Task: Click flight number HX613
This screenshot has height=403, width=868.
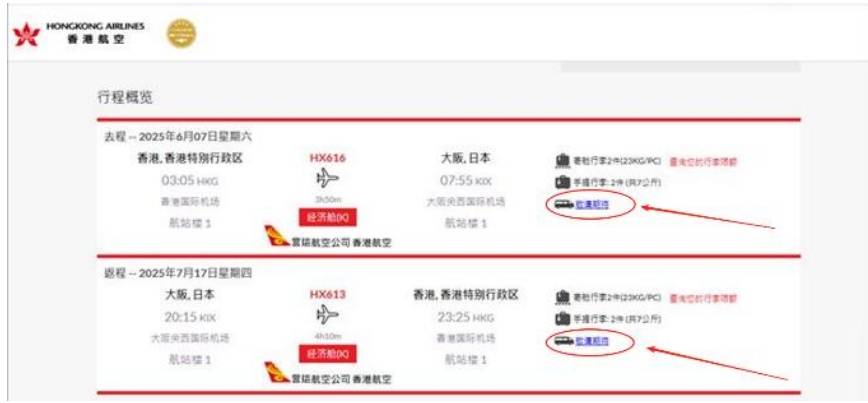Action: 328,294
